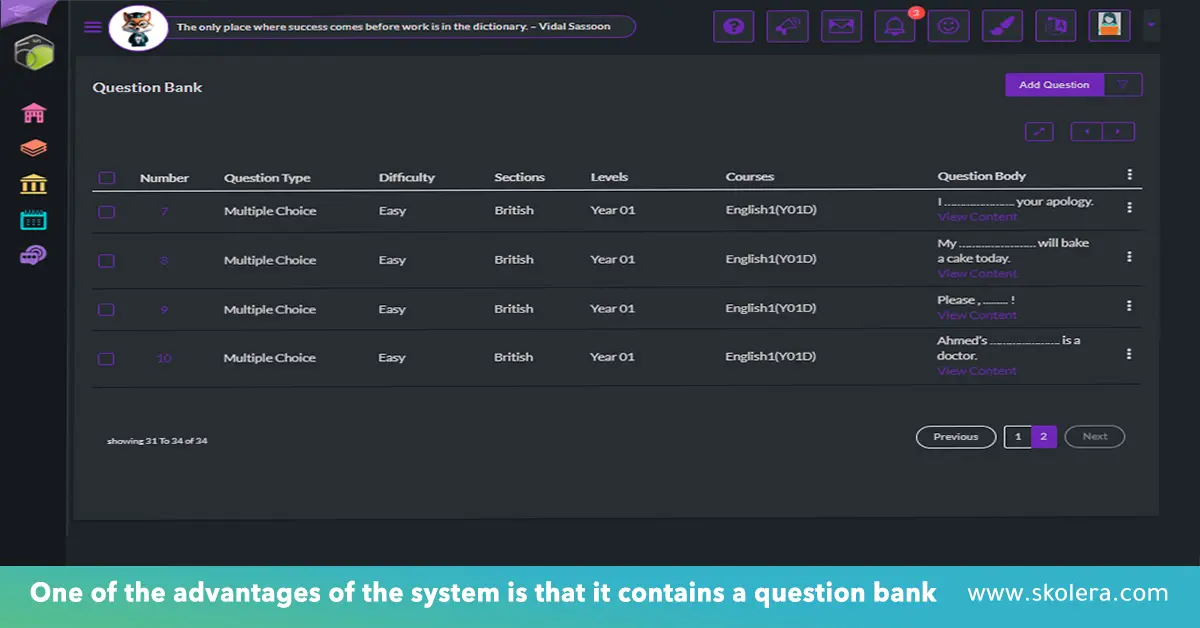
Task: Open the help question mark icon
Action: click(733, 26)
